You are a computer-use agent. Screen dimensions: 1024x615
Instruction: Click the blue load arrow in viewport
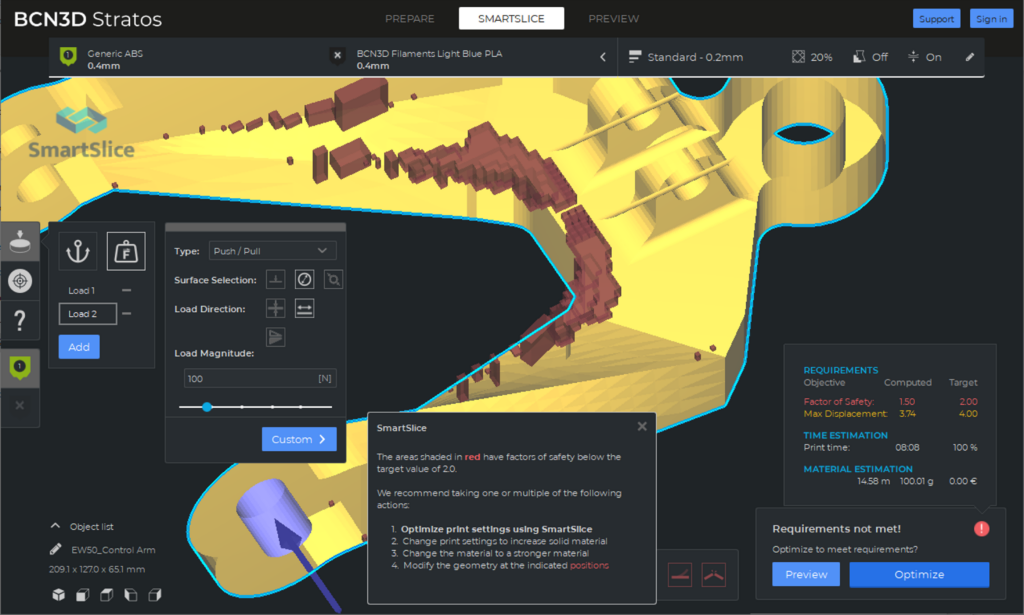[x=305, y=563]
